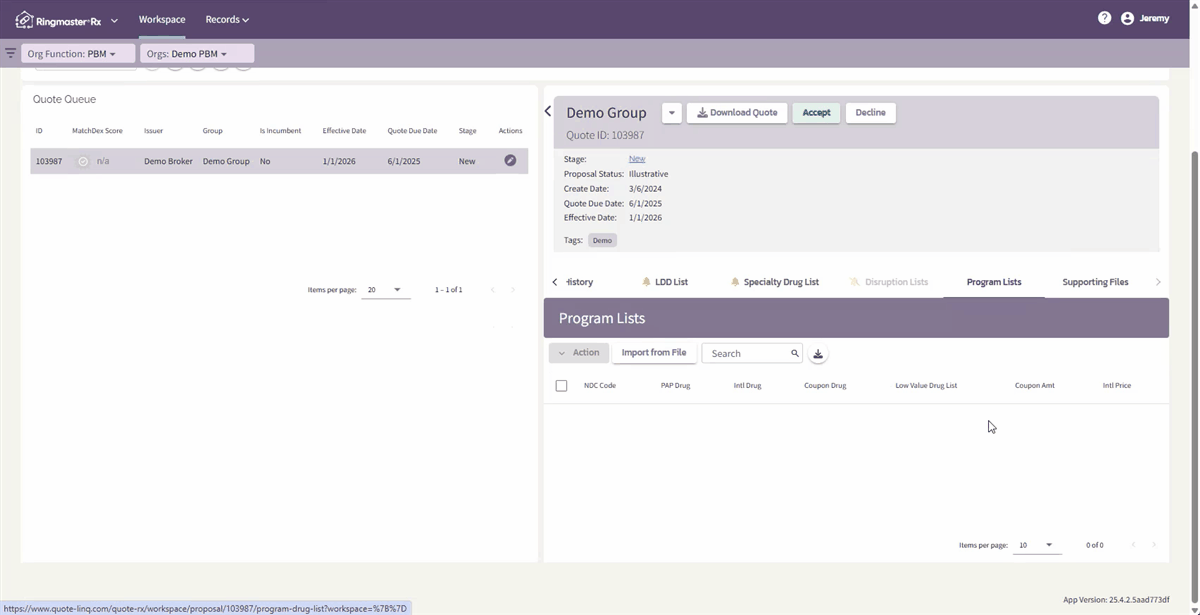Click the Demo Broker issuer cell
Viewport: 1200px width, 615px height.
coord(168,161)
